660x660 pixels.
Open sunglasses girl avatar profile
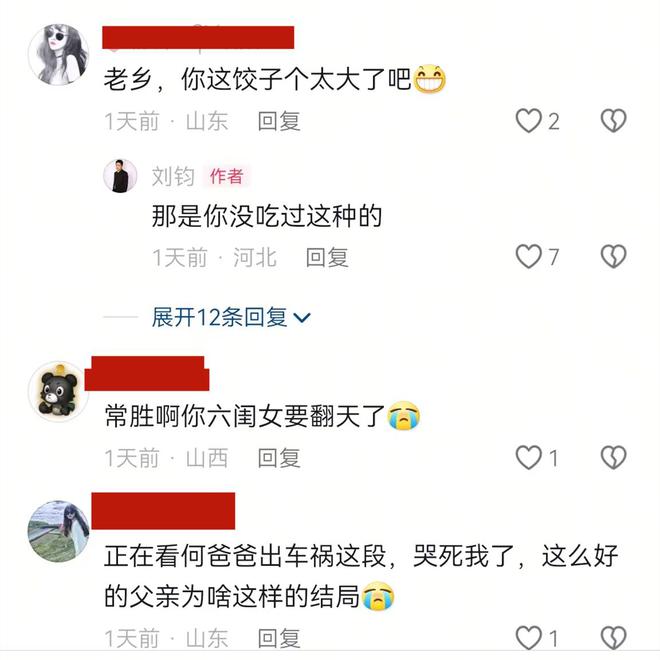[x=59, y=55]
